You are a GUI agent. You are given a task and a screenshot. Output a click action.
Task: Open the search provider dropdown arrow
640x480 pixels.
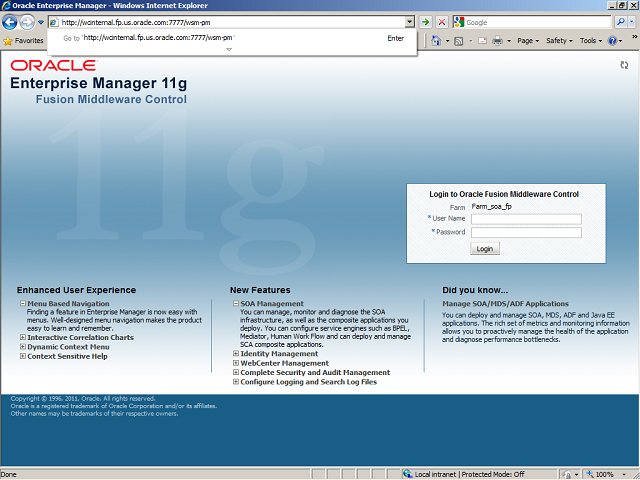click(632, 22)
